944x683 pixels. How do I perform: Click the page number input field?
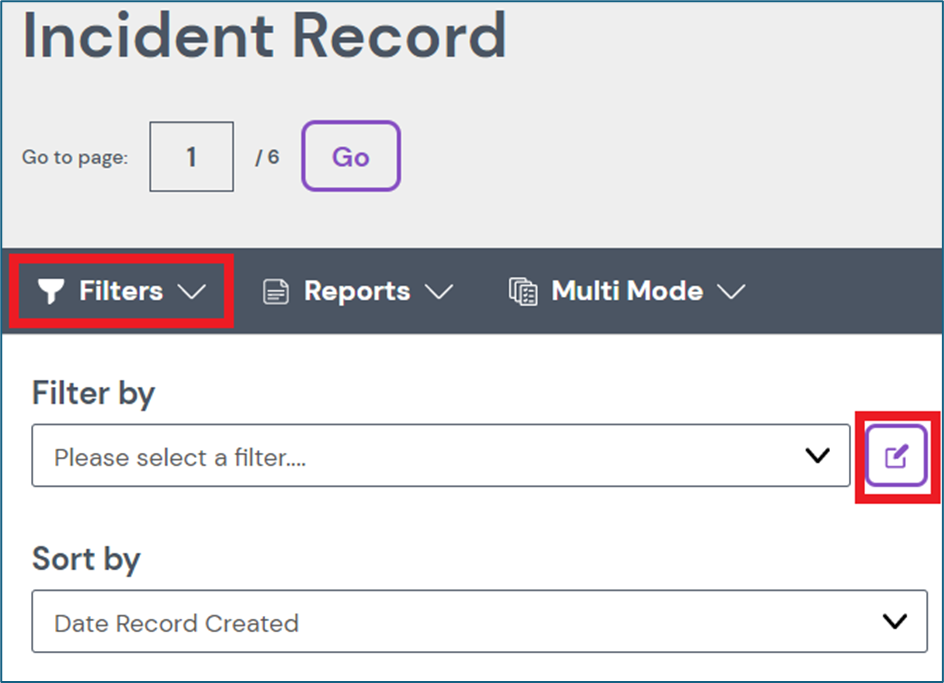pyautogui.click(x=191, y=157)
